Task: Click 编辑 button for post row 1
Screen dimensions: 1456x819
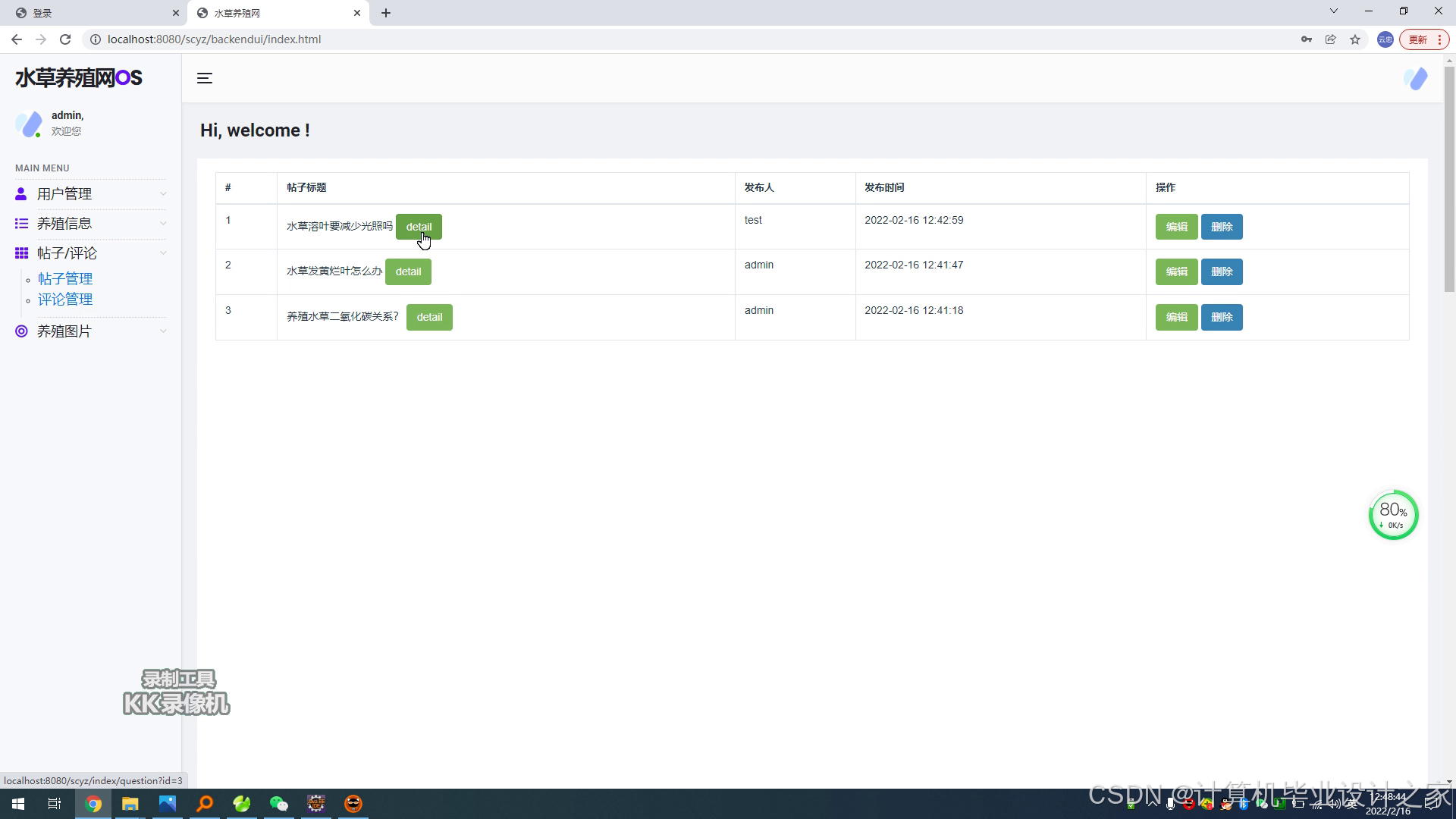Action: coord(1176,227)
